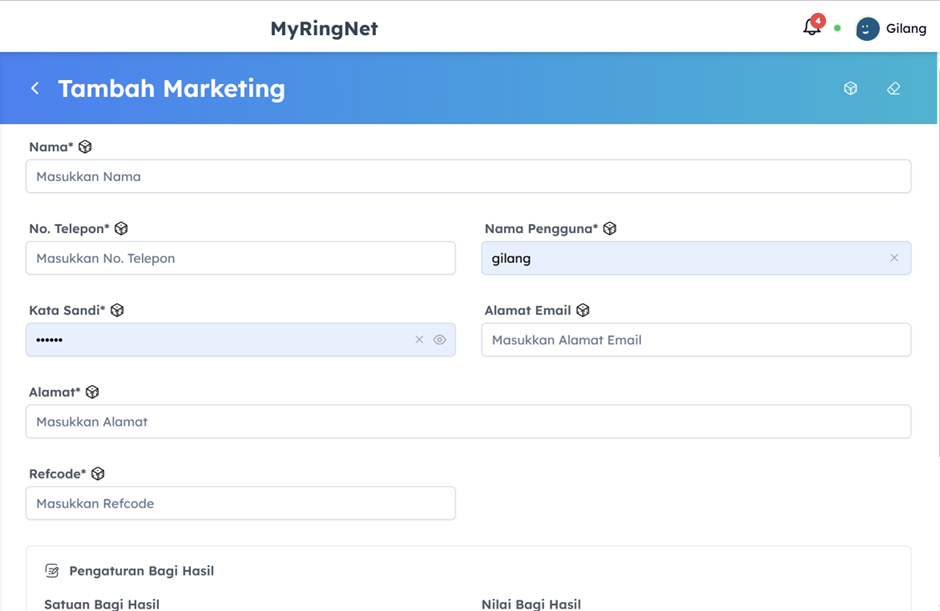Click the eraser icon to clear form
The width and height of the screenshot is (940, 611).
(893, 89)
